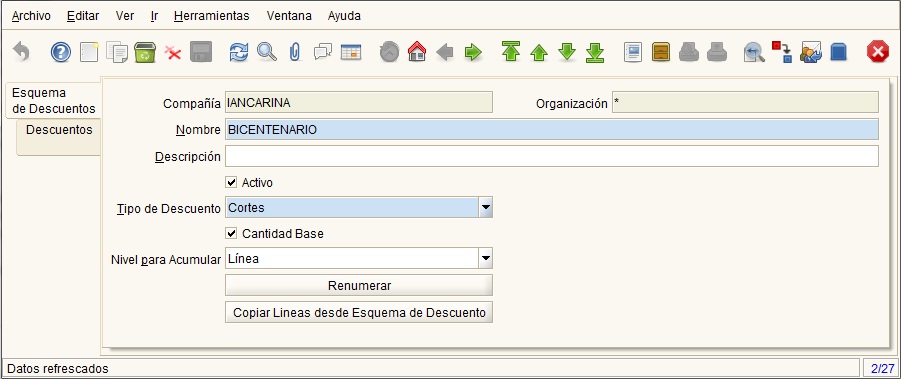The image size is (901, 379).
Task: Click the Datos refrescados status message
Action: 57,368
